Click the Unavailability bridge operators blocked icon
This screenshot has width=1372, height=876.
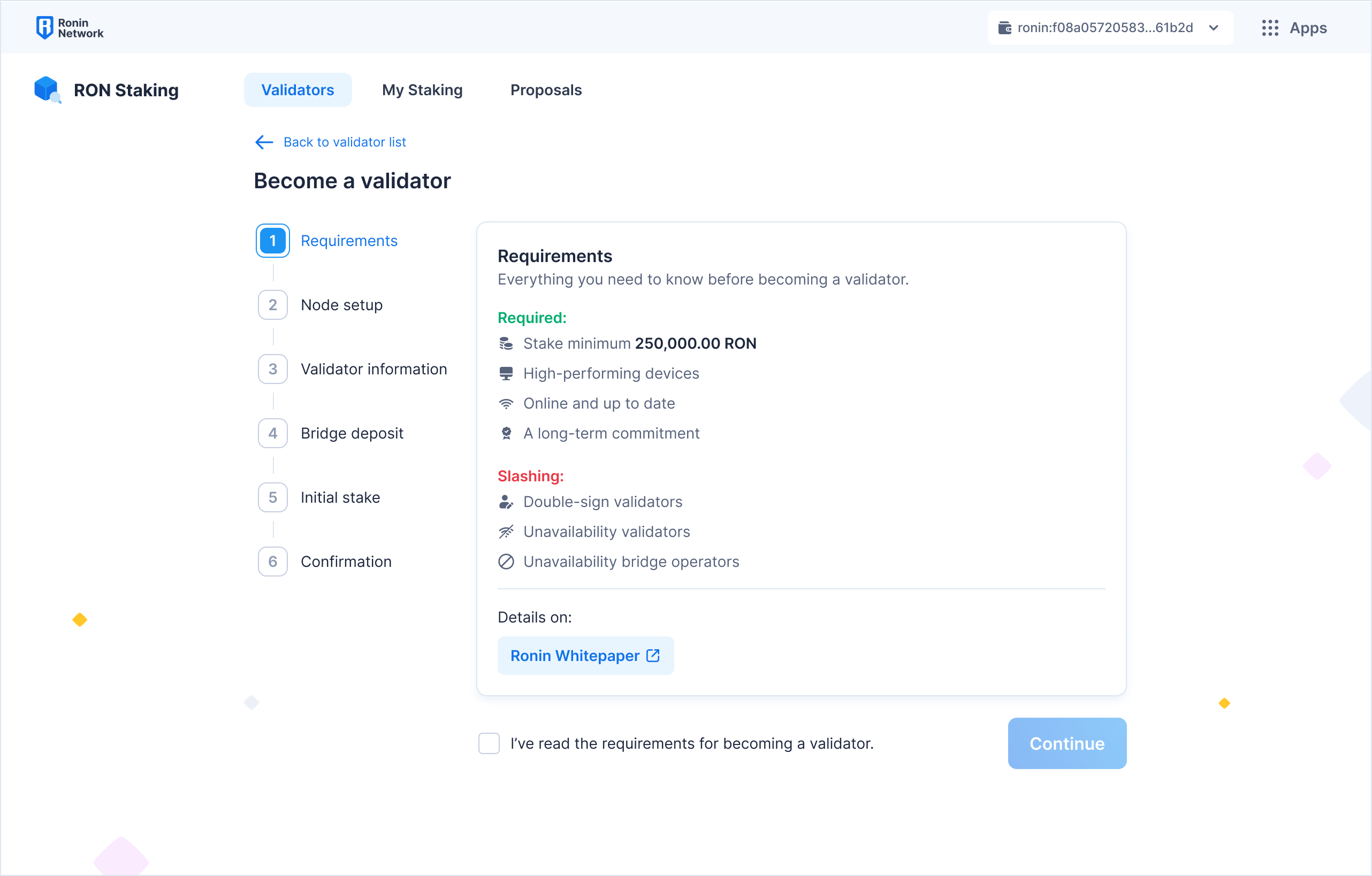[506, 562]
